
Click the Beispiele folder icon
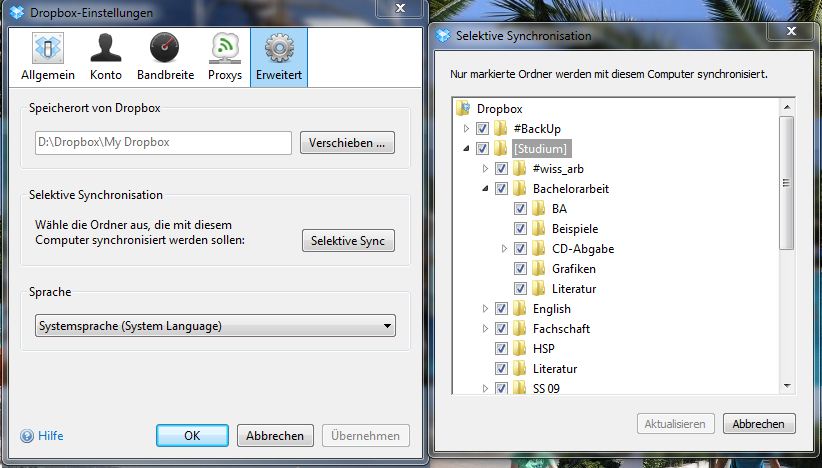click(538, 228)
